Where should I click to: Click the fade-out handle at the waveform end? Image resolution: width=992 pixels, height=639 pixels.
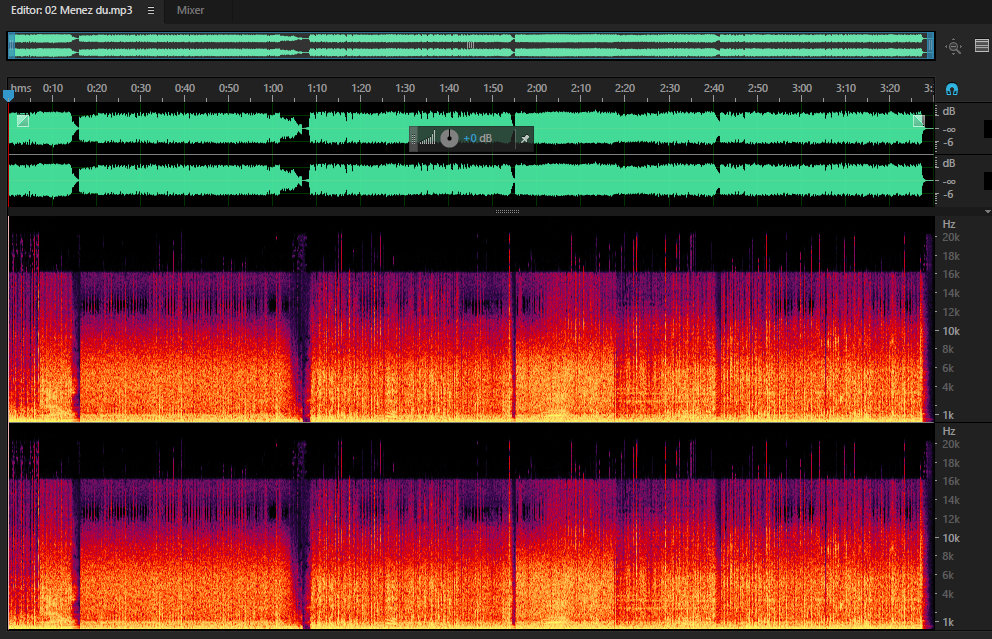click(919, 120)
